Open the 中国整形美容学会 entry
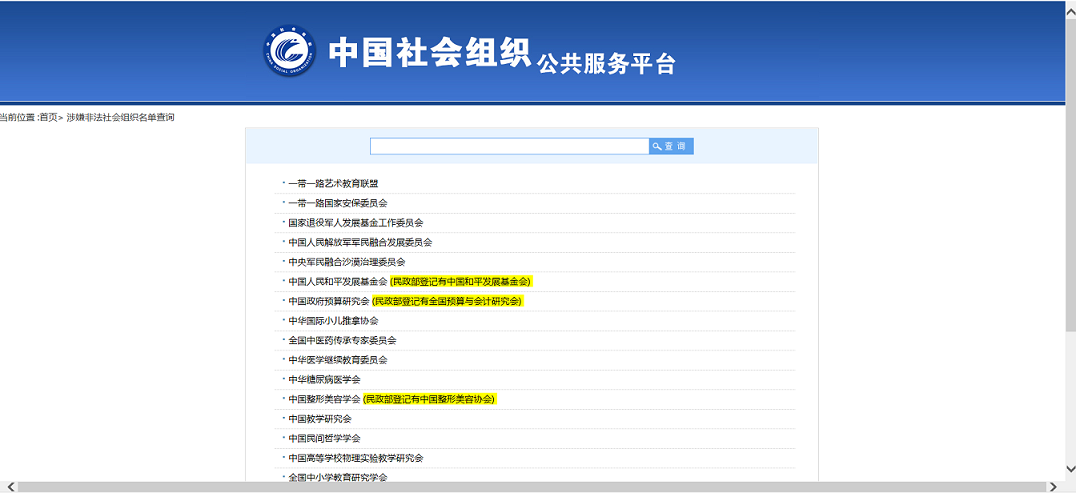Image resolution: width=1076 pixels, height=493 pixels. 324,399
